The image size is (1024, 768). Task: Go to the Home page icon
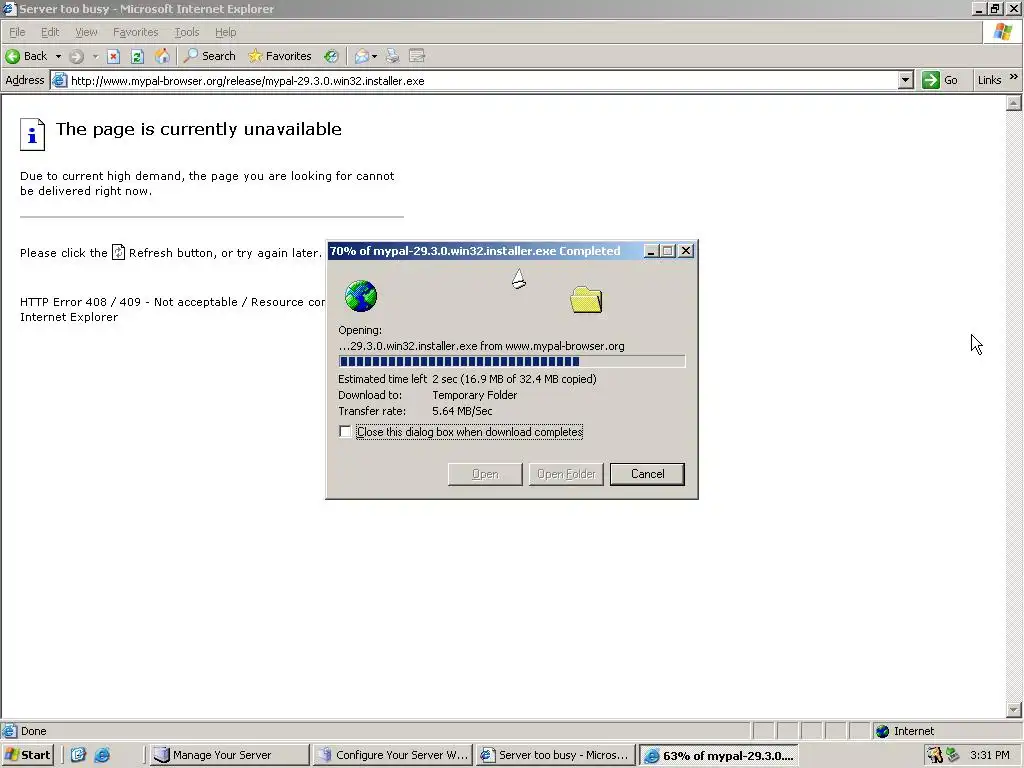click(162, 57)
